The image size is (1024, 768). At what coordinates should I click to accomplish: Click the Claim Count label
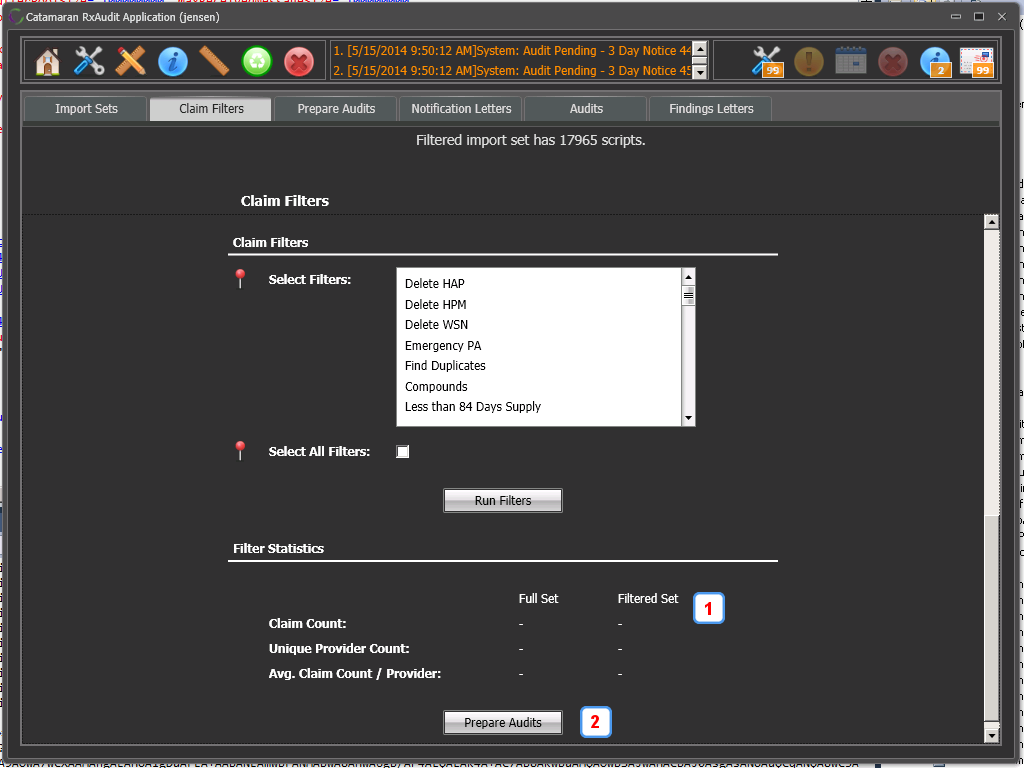pyautogui.click(x=307, y=624)
